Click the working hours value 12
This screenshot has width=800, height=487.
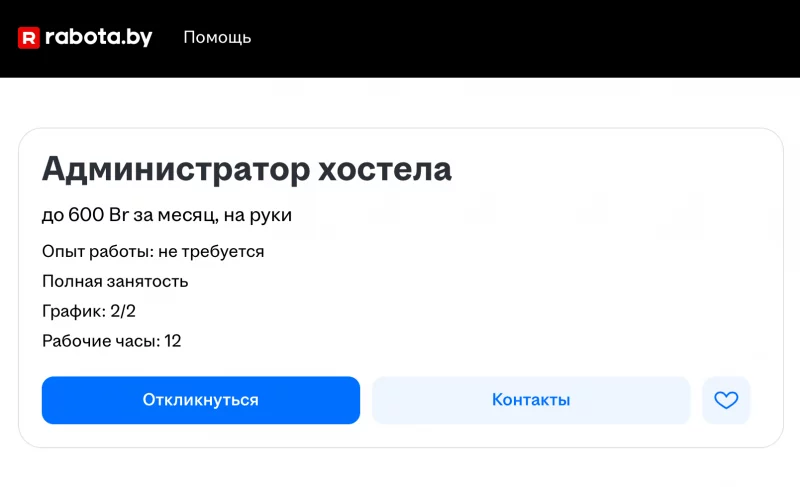click(172, 341)
